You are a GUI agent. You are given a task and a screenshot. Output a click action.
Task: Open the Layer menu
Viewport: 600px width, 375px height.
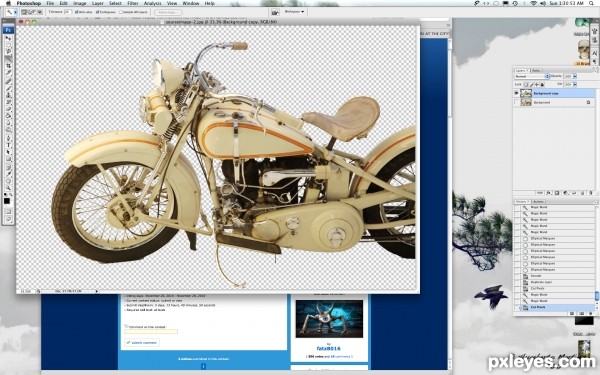98,3
